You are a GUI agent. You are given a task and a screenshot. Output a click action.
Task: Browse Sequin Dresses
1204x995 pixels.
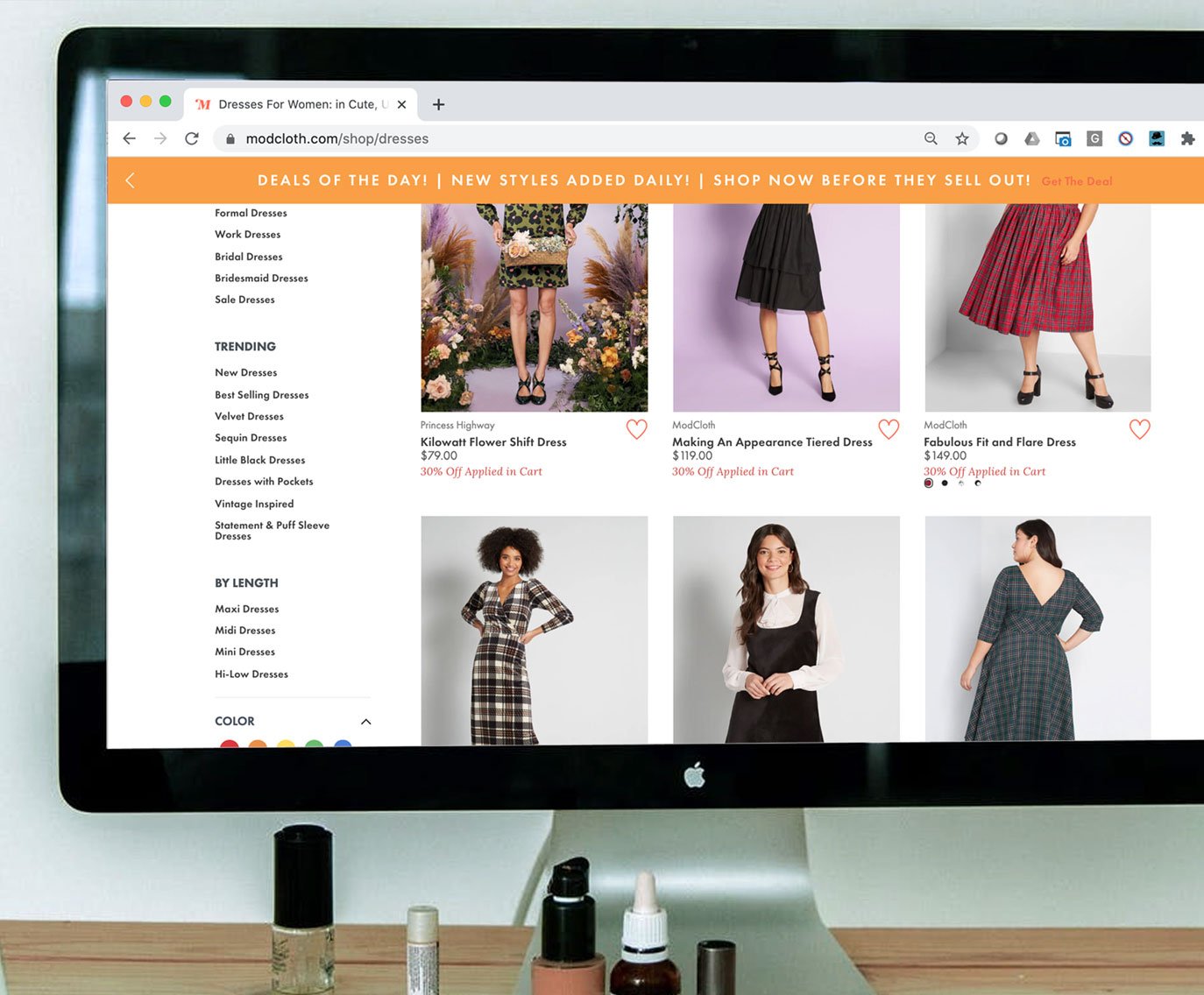tap(251, 438)
